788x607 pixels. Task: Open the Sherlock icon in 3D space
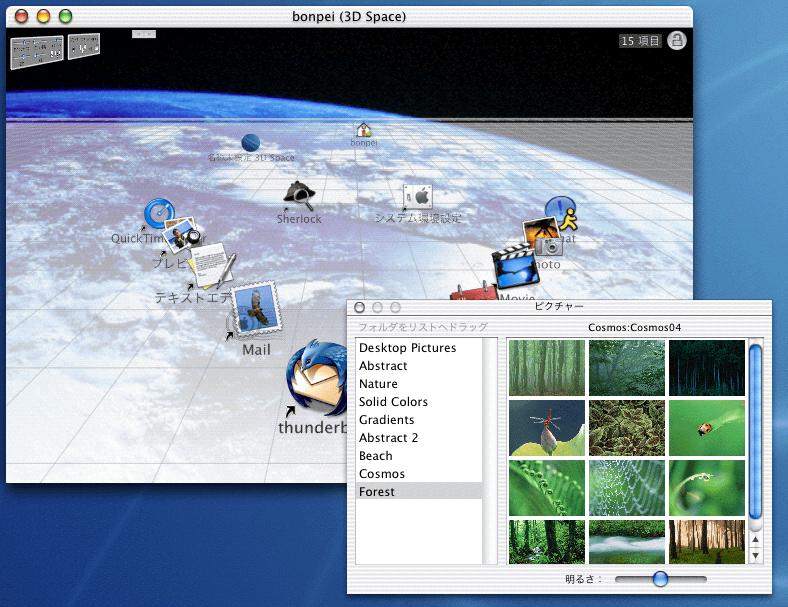point(300,195)
